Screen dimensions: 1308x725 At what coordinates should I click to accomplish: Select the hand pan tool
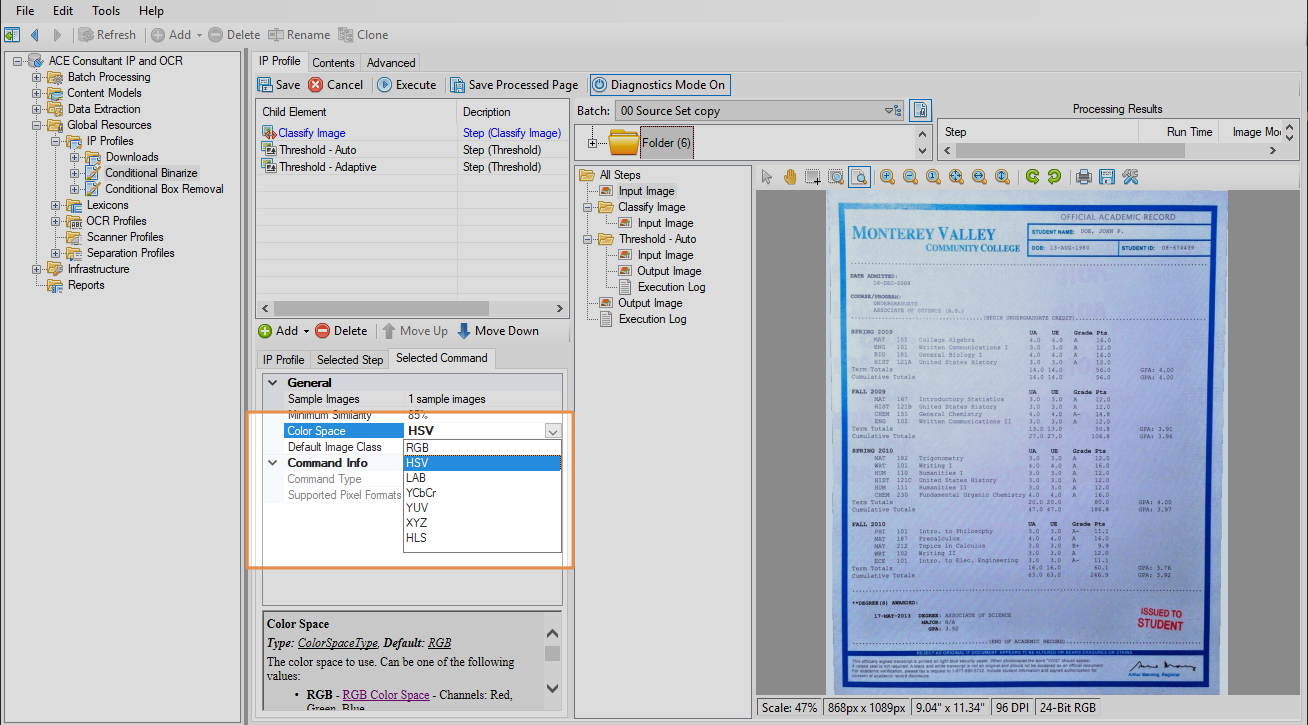(790, 177)
